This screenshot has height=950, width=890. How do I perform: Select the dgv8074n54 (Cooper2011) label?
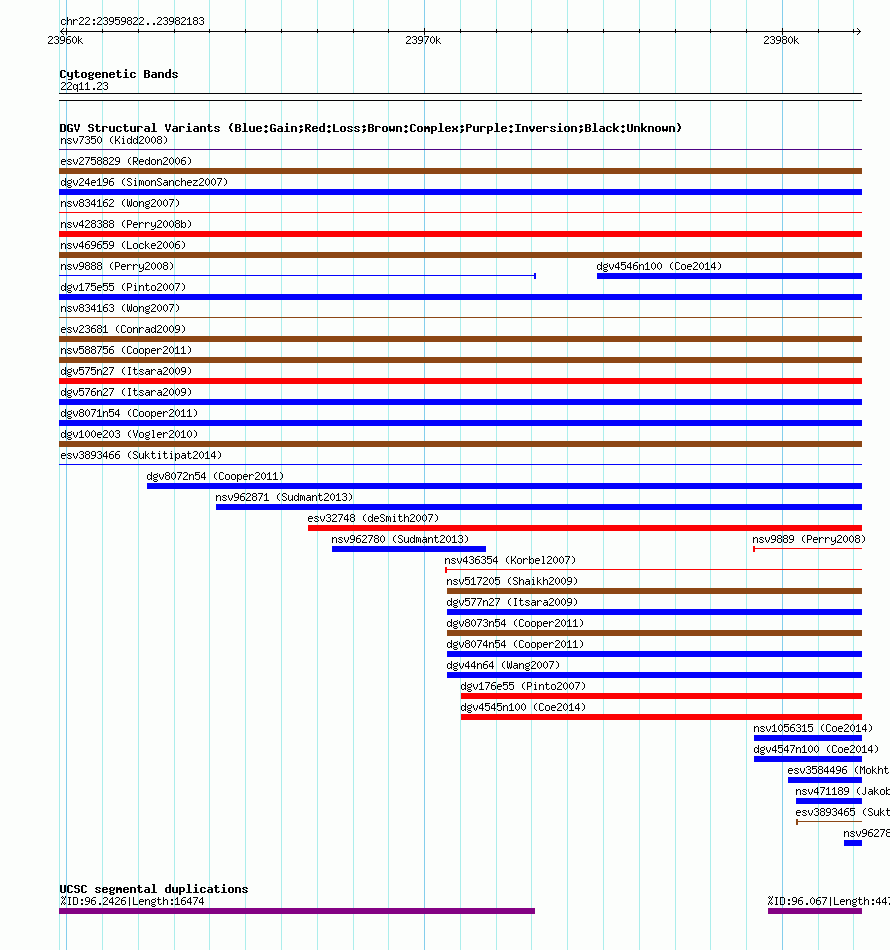click(515, 645)
